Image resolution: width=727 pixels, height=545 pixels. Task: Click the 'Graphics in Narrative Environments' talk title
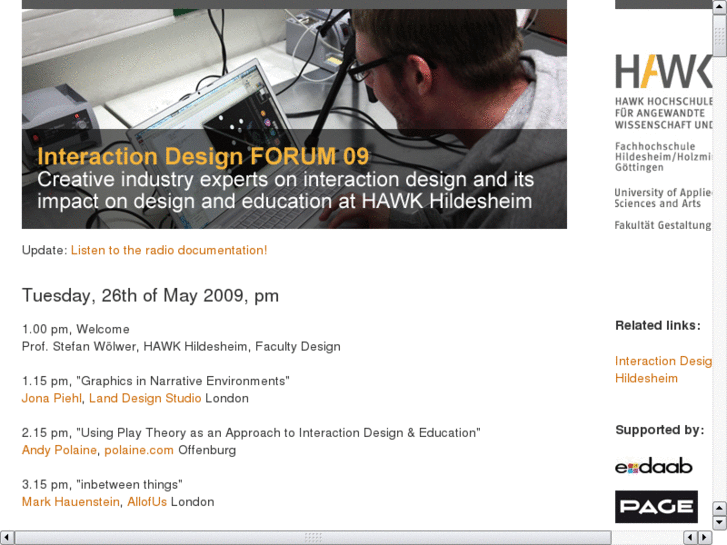(x=183, y=381)
